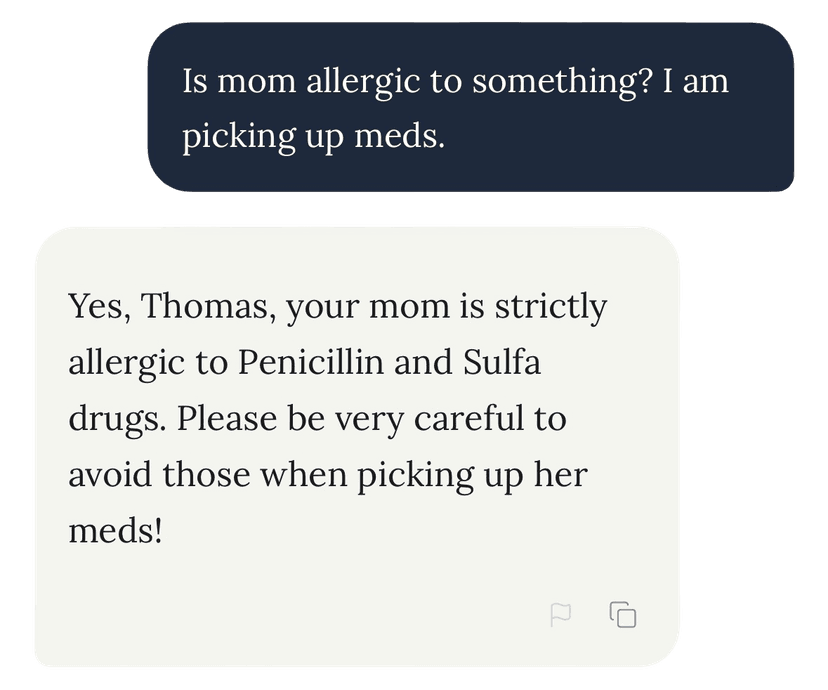Screen dimensions: 828x690
Task: Click the top edge of the user bubble
Action: click(x=470, y=32)
